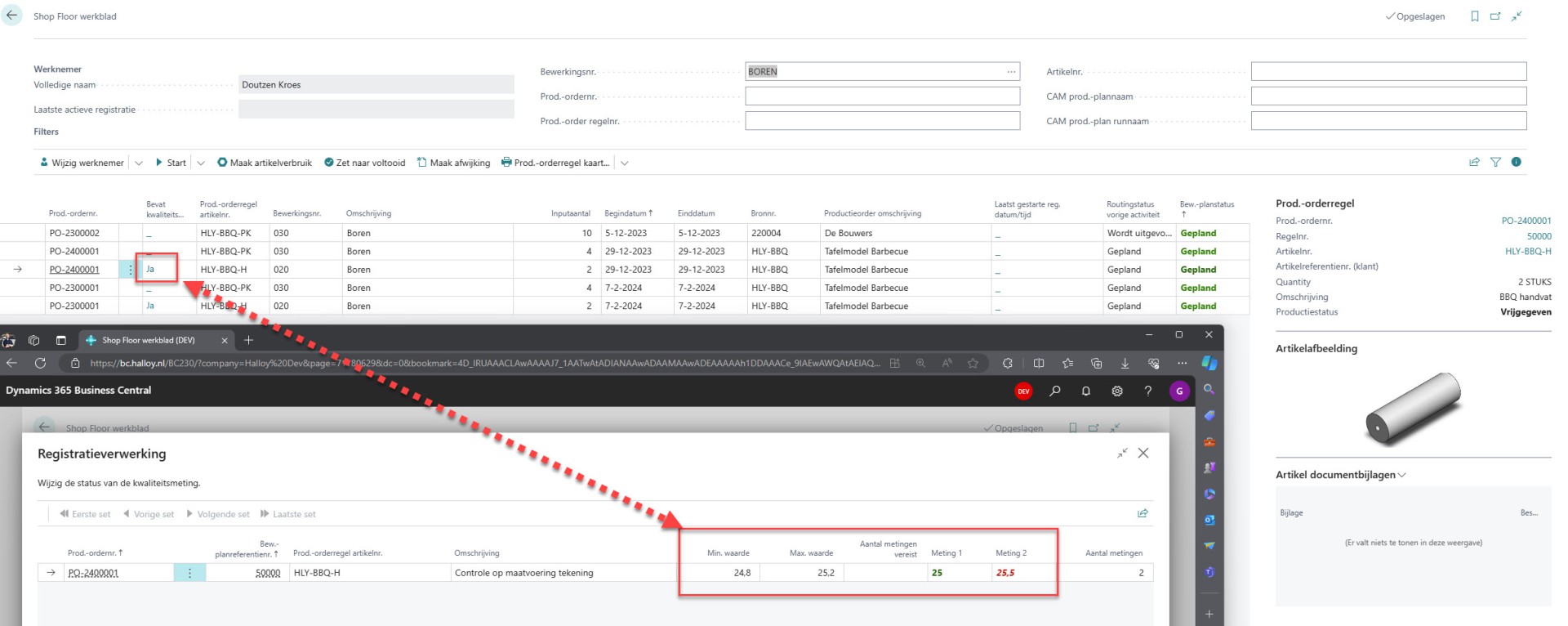The image size is (1568, 626).
Task: Reload the page in Edge window
Action: 40,363
